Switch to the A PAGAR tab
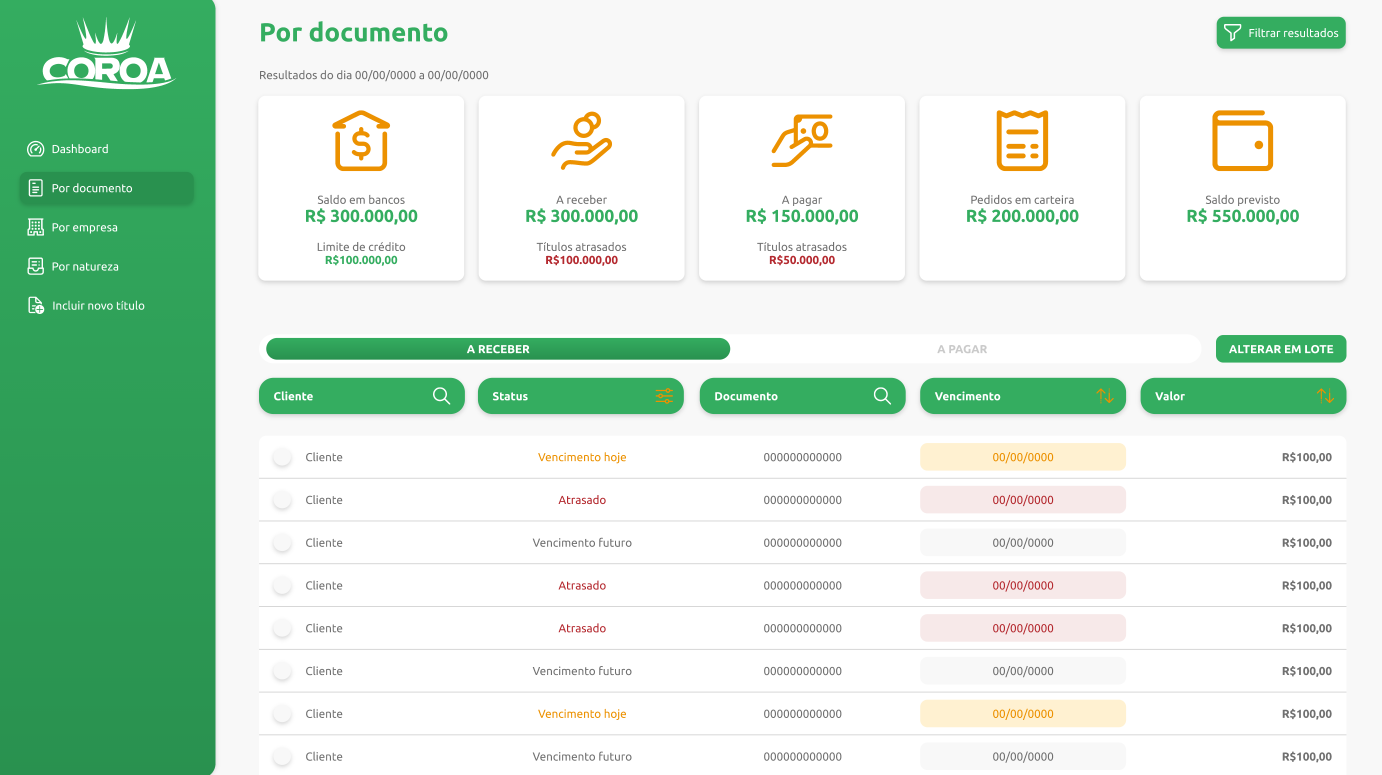This screenshot has width=1382, height=775. click(x=962, y=349)
